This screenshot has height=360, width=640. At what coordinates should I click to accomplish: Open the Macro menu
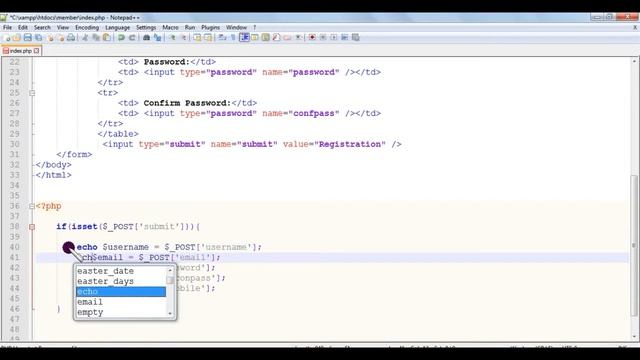click(170, 27)
